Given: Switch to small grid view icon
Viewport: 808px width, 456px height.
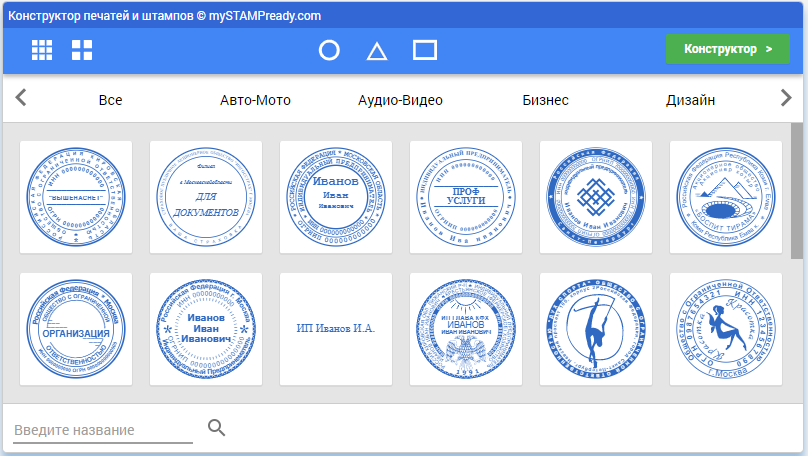Looking at the screenshot, I should pyautogui.click(x=42, y=50).
